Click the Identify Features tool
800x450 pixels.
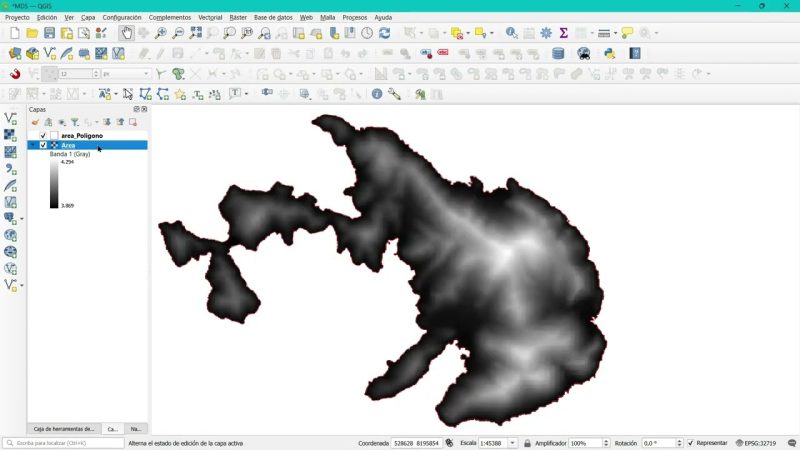(x=512, y=33)
